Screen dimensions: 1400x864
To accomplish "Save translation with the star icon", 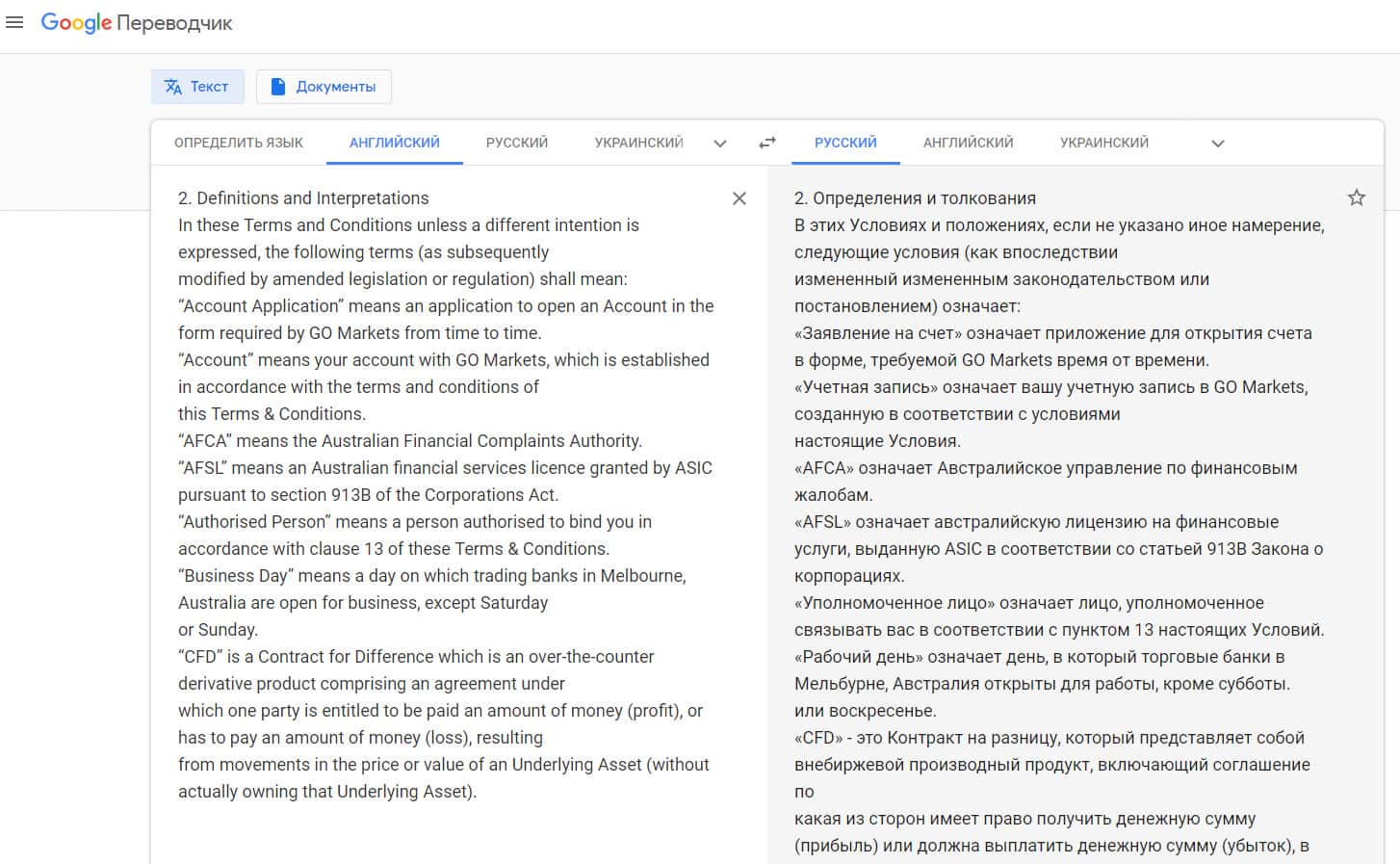I will pyautogui.click(x=1356, y=198).
